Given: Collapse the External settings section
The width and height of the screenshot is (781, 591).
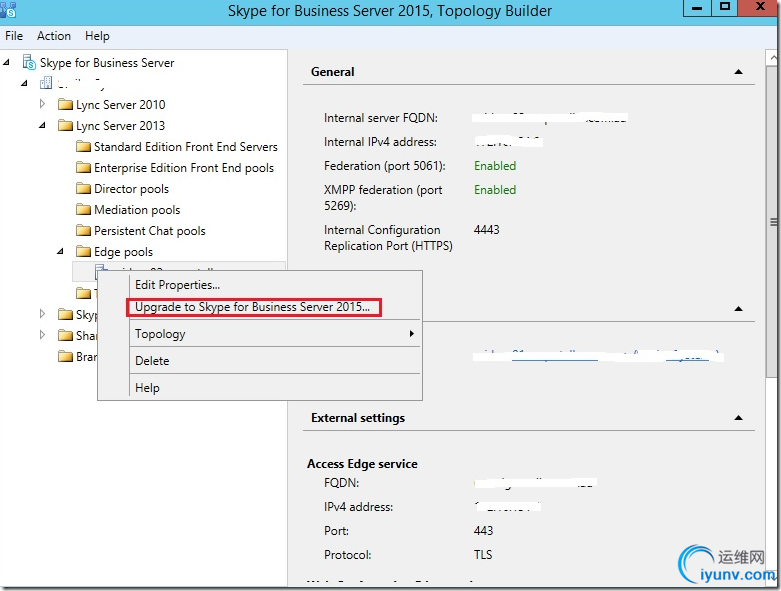Looking at the screenshot, I should click(x=739, y=418).
